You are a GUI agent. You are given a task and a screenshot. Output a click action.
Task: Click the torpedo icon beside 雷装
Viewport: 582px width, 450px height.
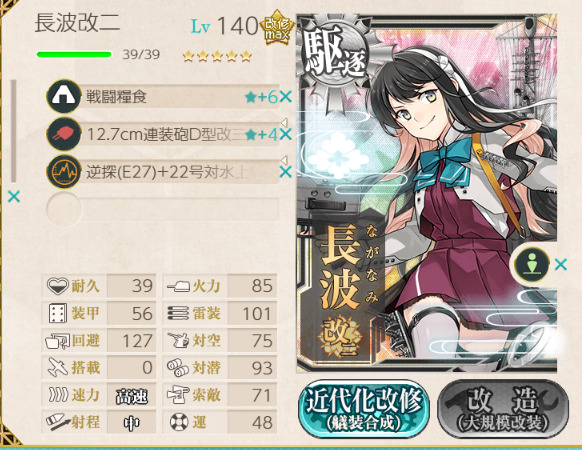pyautogui.click(x=178, y=313)
